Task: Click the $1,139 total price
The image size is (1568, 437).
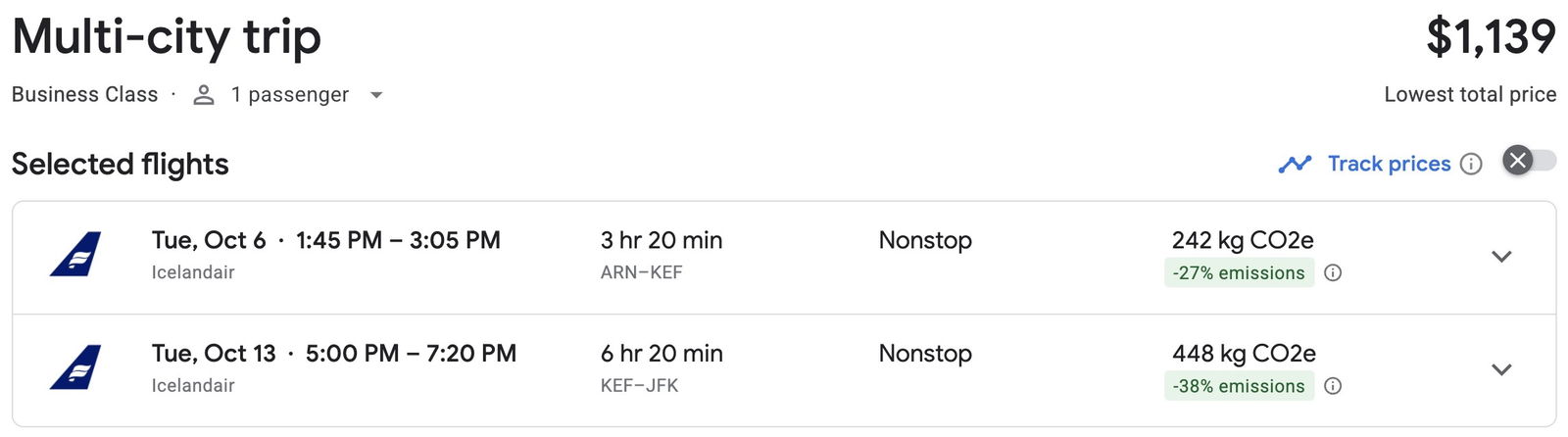Action: click(1491, 37)
